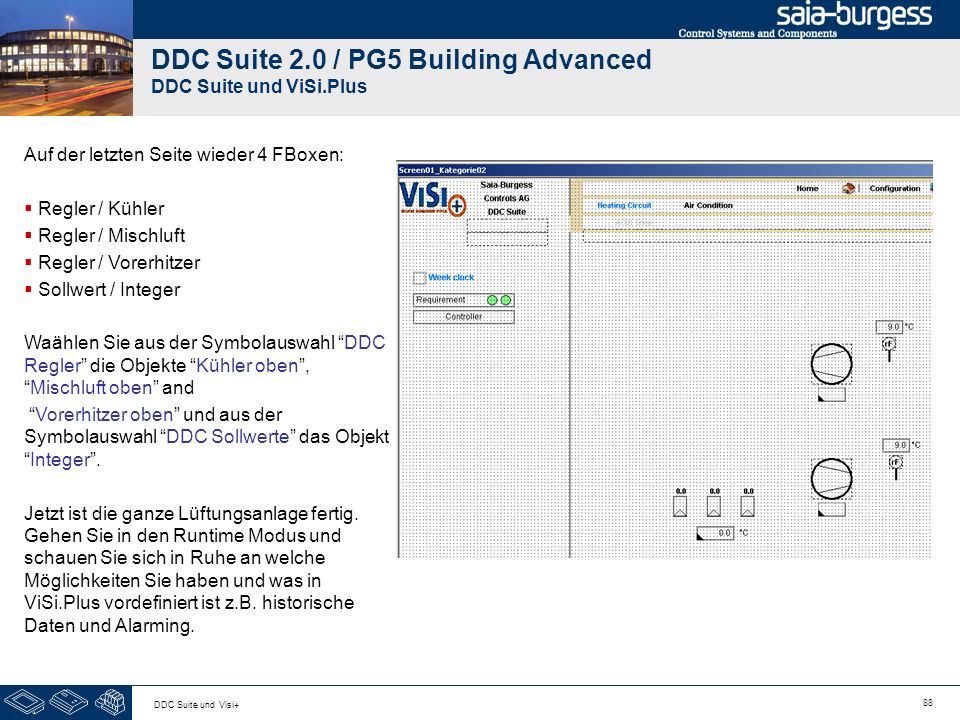Click the 'Regler / Mischluft' bullet item
The width and height of the screenshot is (960, 720).
tap(111, 236)
